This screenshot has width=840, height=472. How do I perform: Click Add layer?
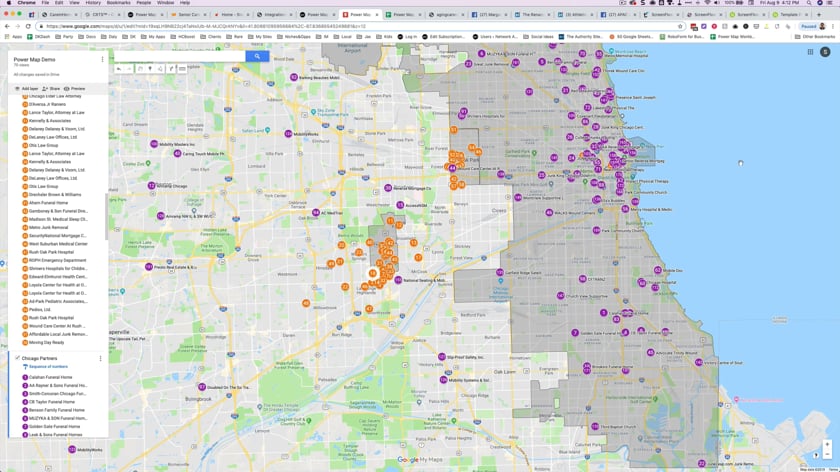coord(27,88)
